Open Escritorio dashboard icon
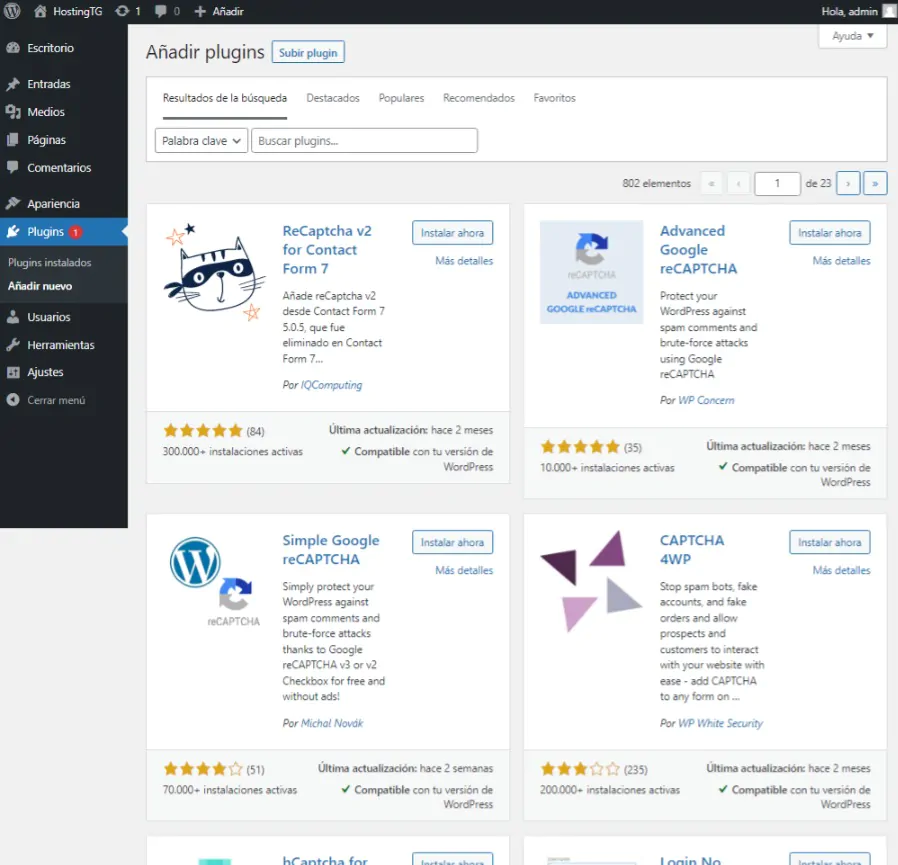This screenshot has height=865, width=898. (x=13, y=48)
